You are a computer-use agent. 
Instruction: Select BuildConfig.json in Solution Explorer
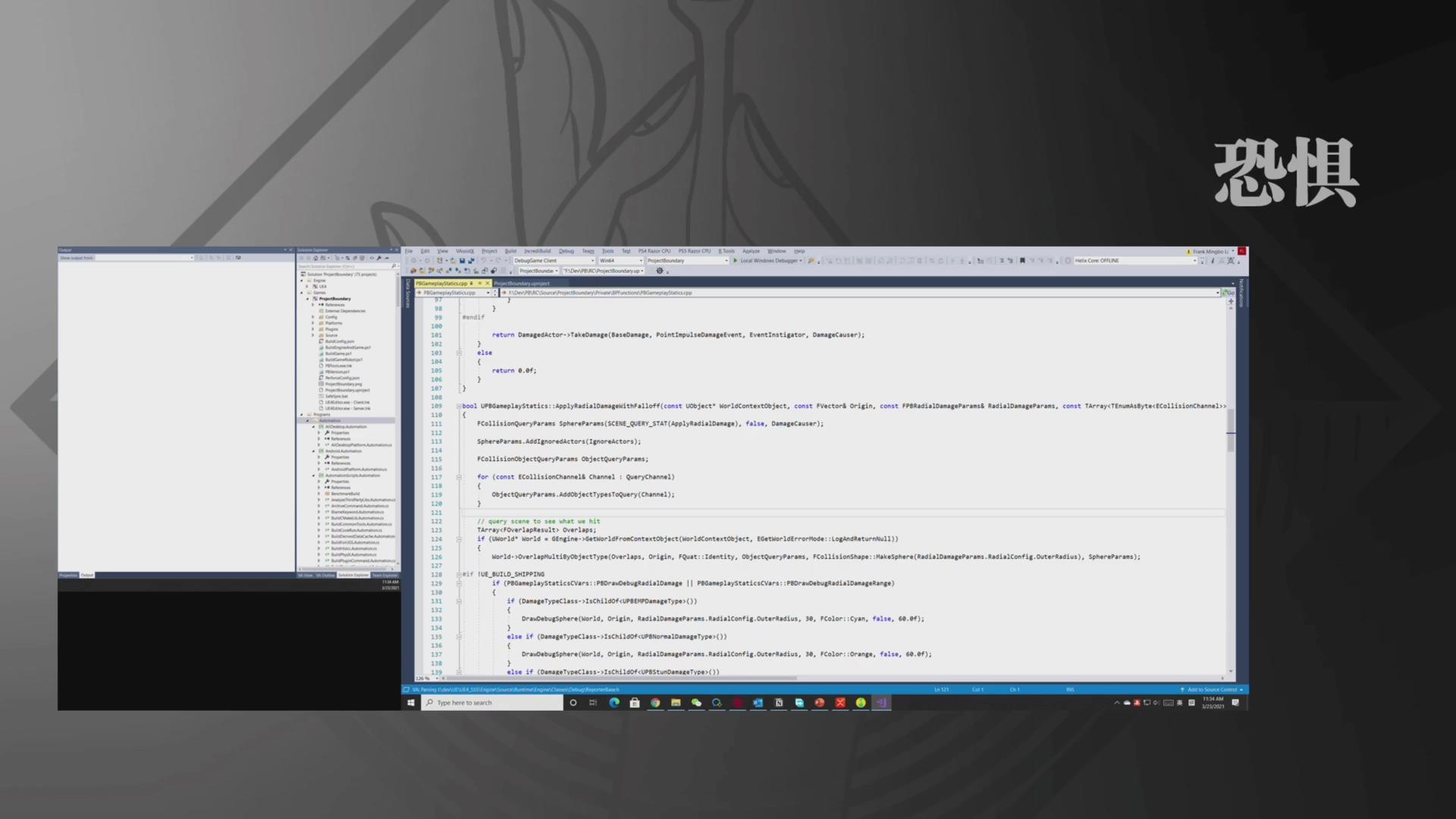pos(340,341)
